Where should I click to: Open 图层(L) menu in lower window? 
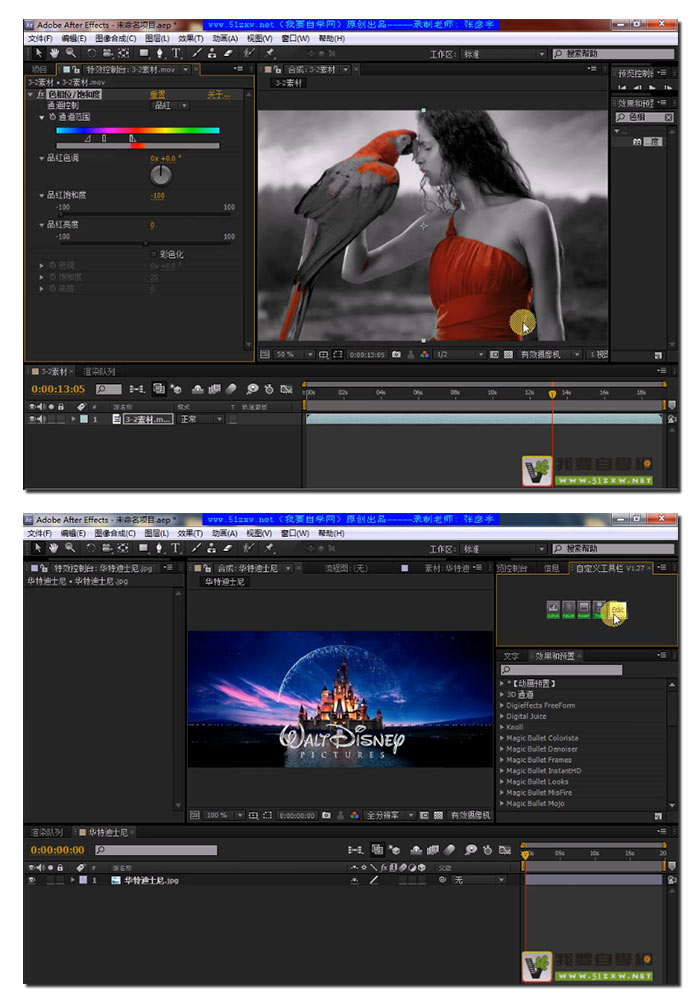pyautogui.click(x=156, y=533)
